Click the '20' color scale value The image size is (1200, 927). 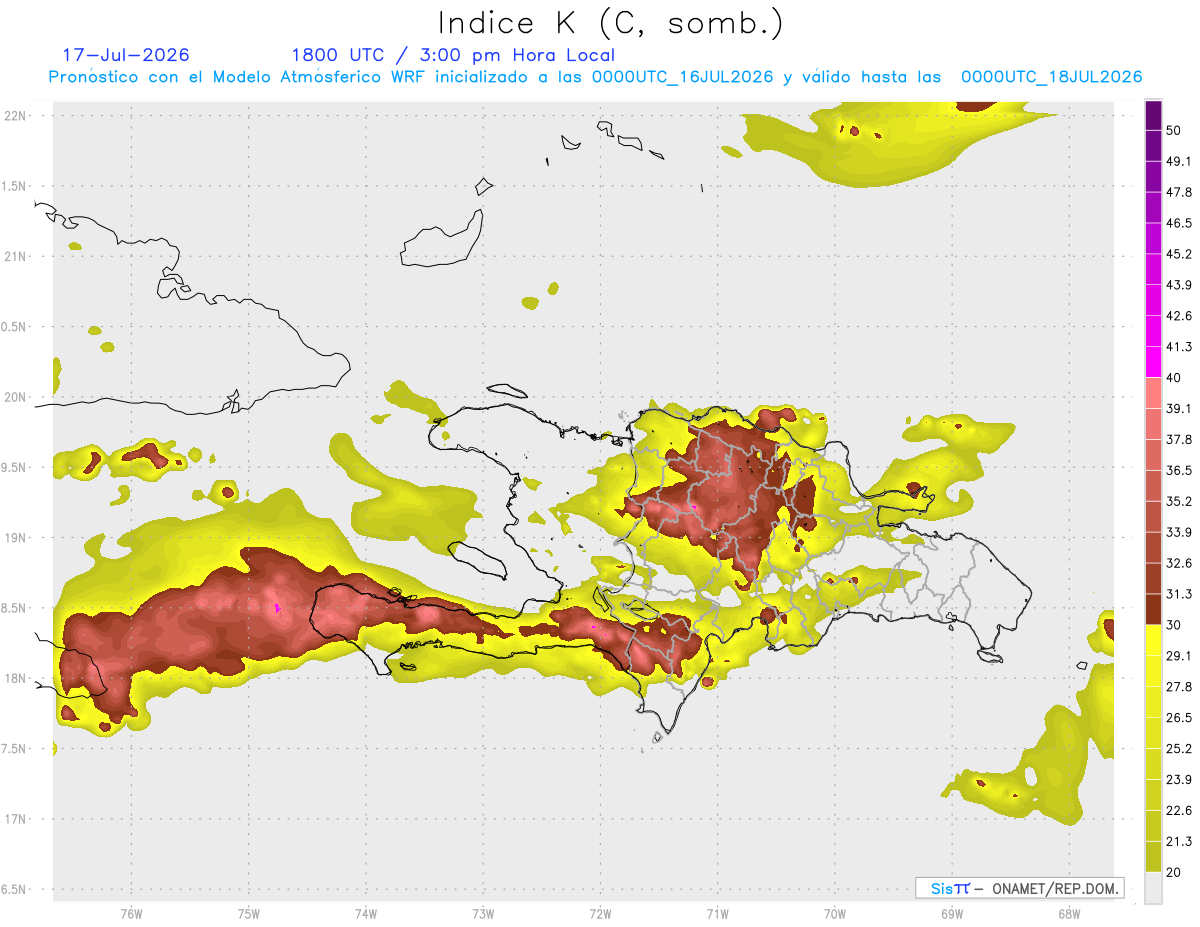point(1175,872)
